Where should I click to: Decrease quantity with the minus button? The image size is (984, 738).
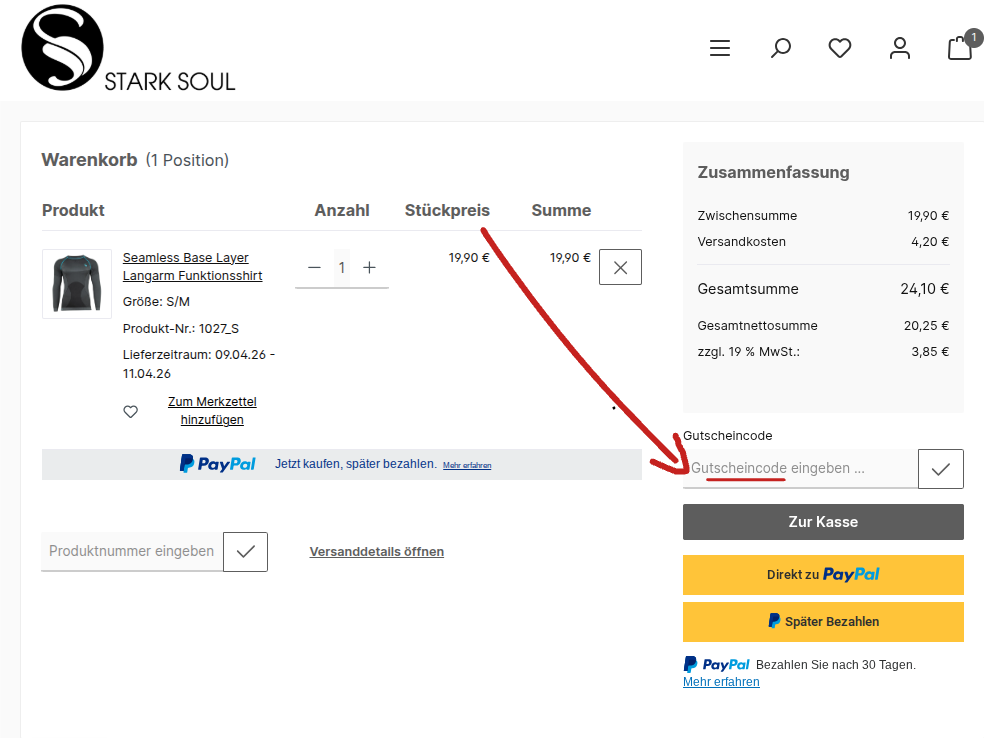[x=315, y=268]
